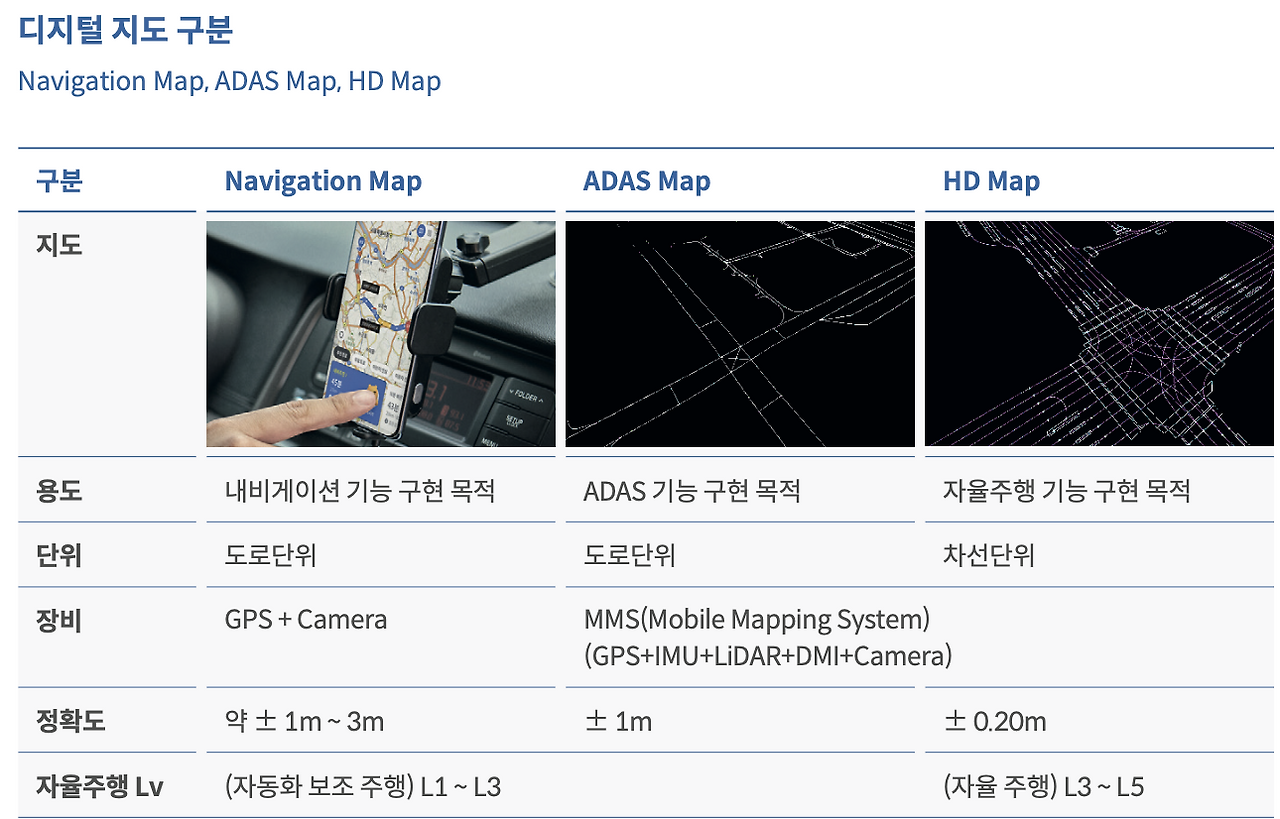Image resolution: width=1280 pixels, height=819 pixels.
Task: Select the ADAS Map column header
Action: (647, 181)
